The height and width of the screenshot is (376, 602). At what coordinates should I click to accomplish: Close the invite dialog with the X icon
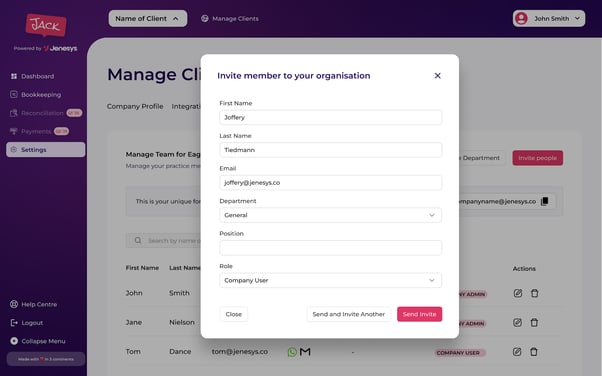coord(437,76)
